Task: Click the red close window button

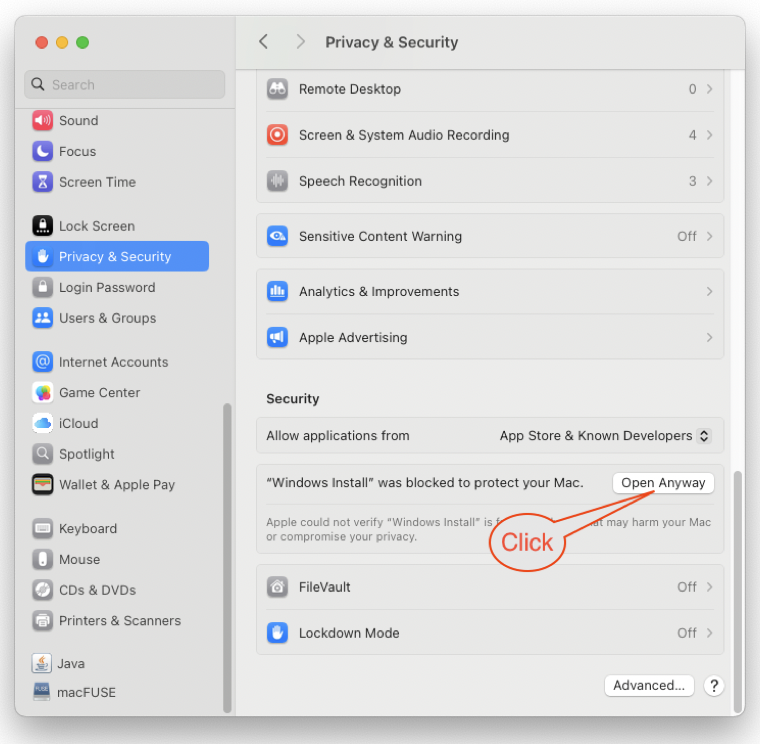Action: pos(42,43)
